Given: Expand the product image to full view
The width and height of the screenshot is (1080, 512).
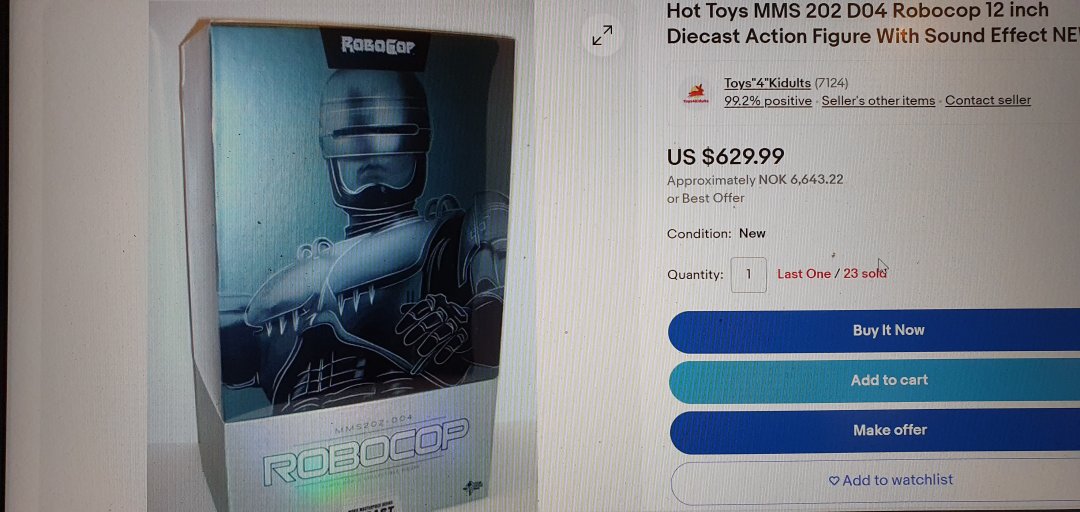Looking at the screenshot, I should point(603,35).
